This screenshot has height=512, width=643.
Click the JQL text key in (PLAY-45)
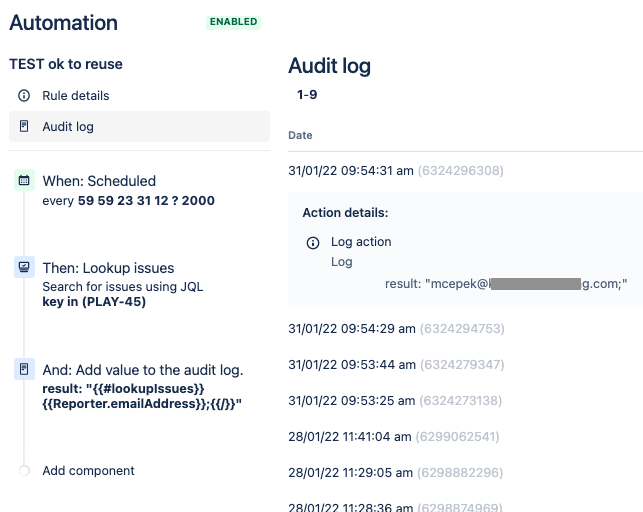click(x=94, y=302)
